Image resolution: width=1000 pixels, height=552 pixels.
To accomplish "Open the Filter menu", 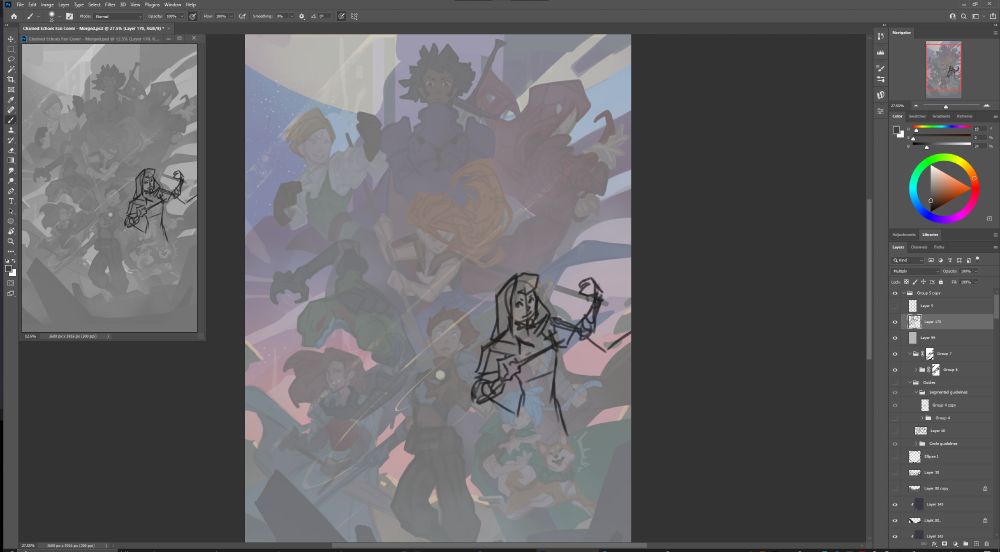I will point(110,4).
